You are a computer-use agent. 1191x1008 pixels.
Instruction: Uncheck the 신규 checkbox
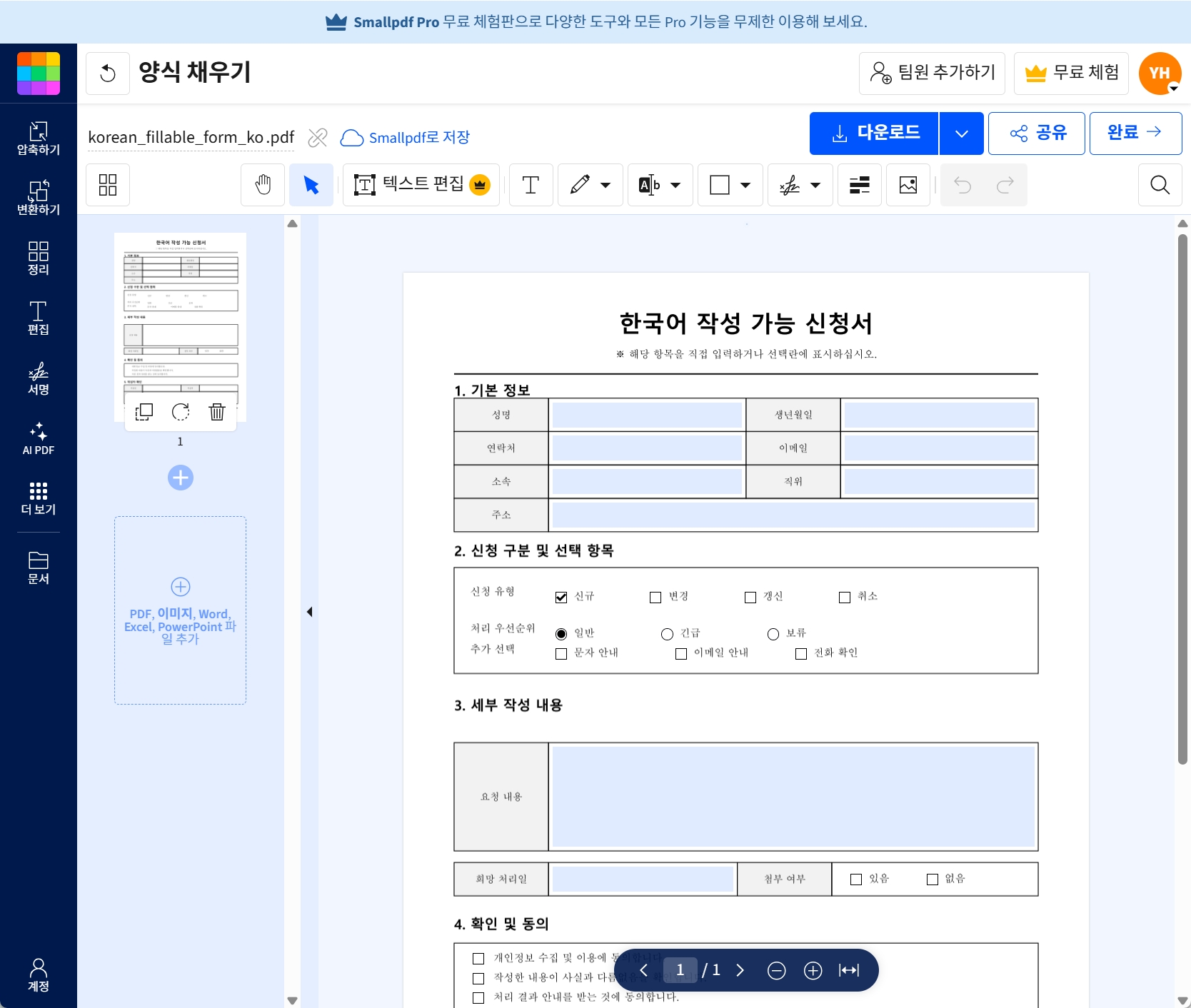click(x=561, y=597)
